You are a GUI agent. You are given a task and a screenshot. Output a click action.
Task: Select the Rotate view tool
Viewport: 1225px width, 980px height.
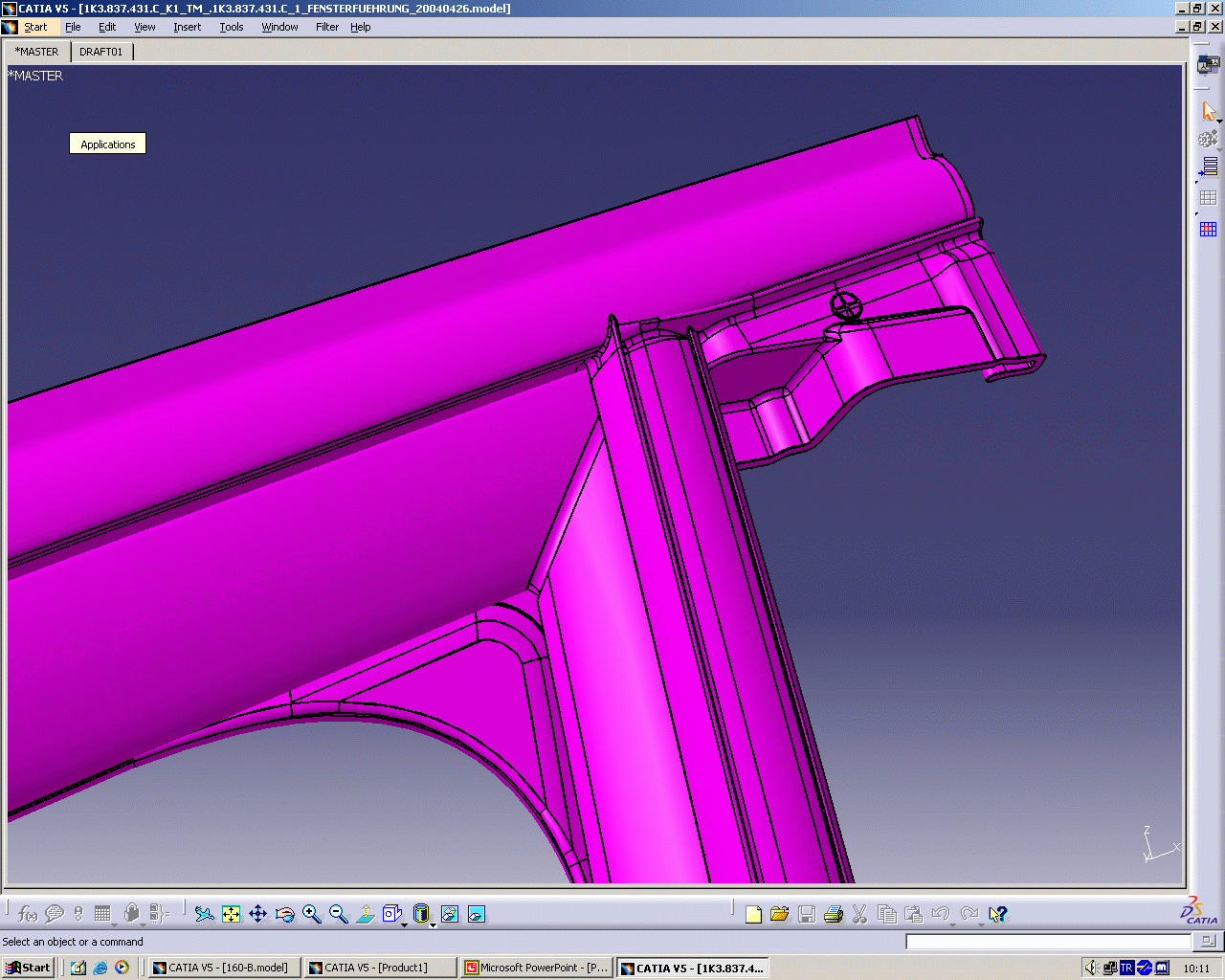point(284,914)
